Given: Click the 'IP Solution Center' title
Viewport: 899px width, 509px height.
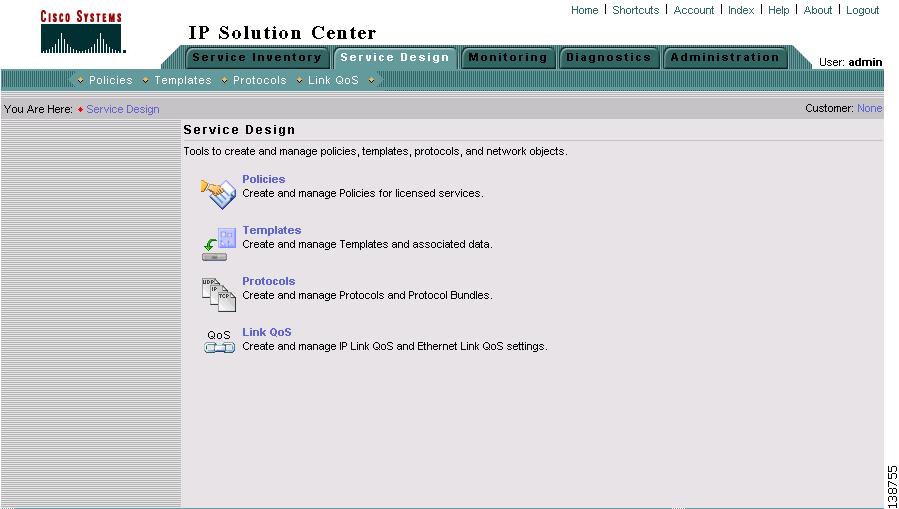Looking at the screenshot, I should coord(282,33).
